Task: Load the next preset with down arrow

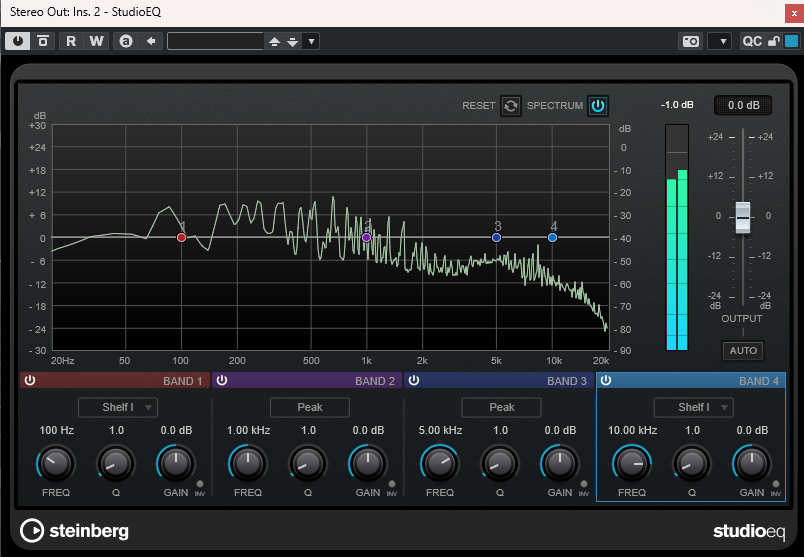Action: coord(293,42)
